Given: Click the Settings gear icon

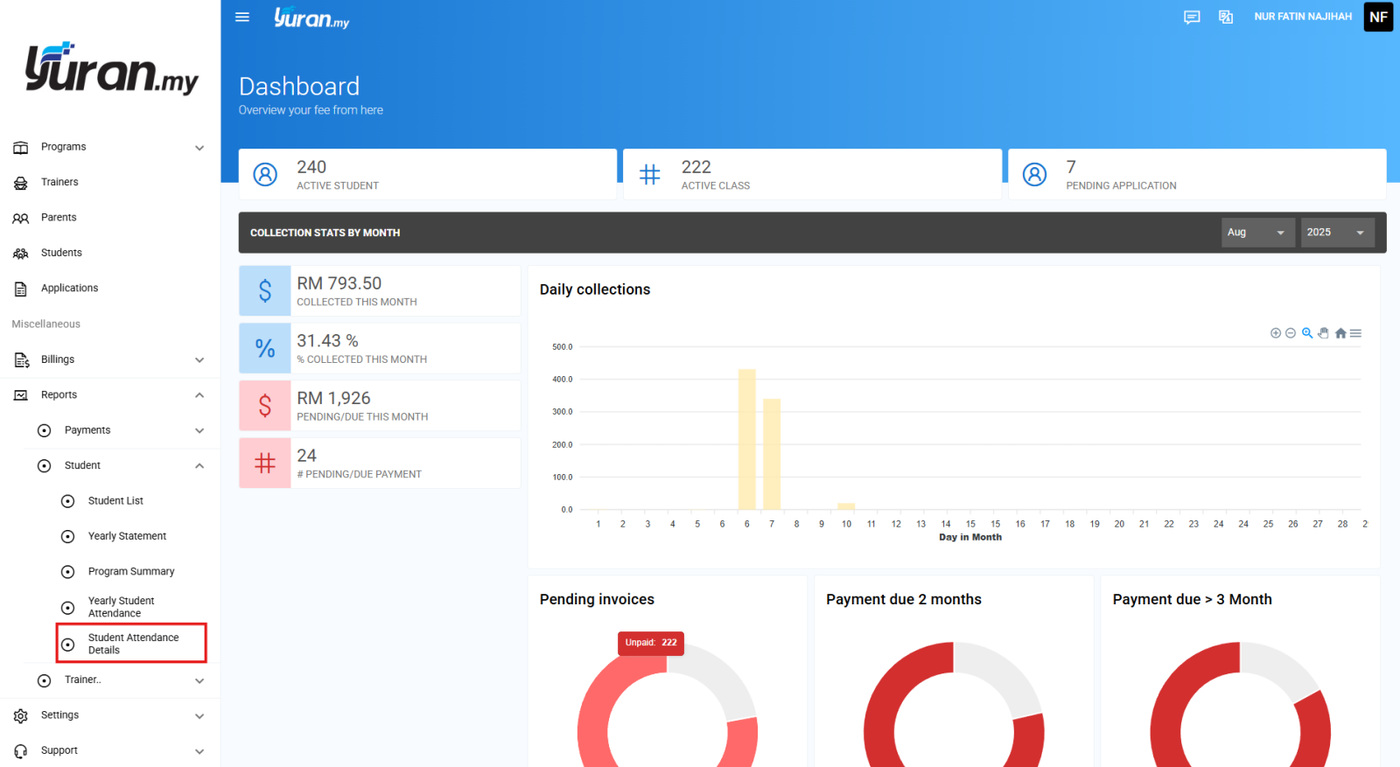Looking at the screenshot, I should (x=20, y=716).
